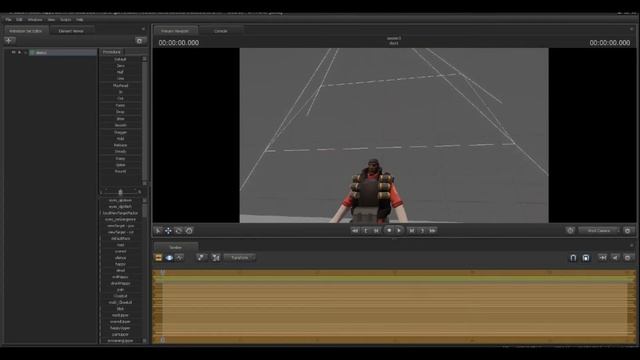Switch to the Animation Set Editor tab
The width and height of the screenshot is (640, 360).
pos(25,31)
